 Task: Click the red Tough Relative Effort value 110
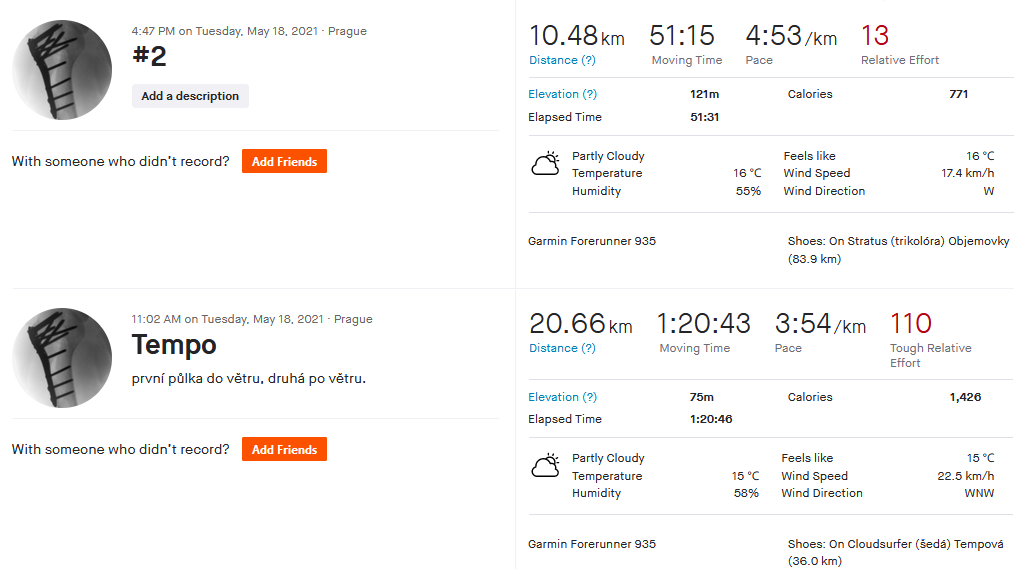911,323
